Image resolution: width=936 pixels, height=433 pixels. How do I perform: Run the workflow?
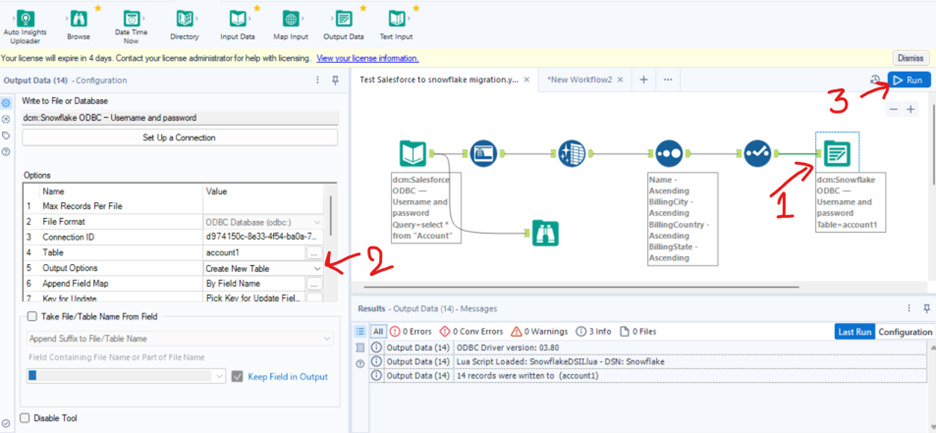909,80
